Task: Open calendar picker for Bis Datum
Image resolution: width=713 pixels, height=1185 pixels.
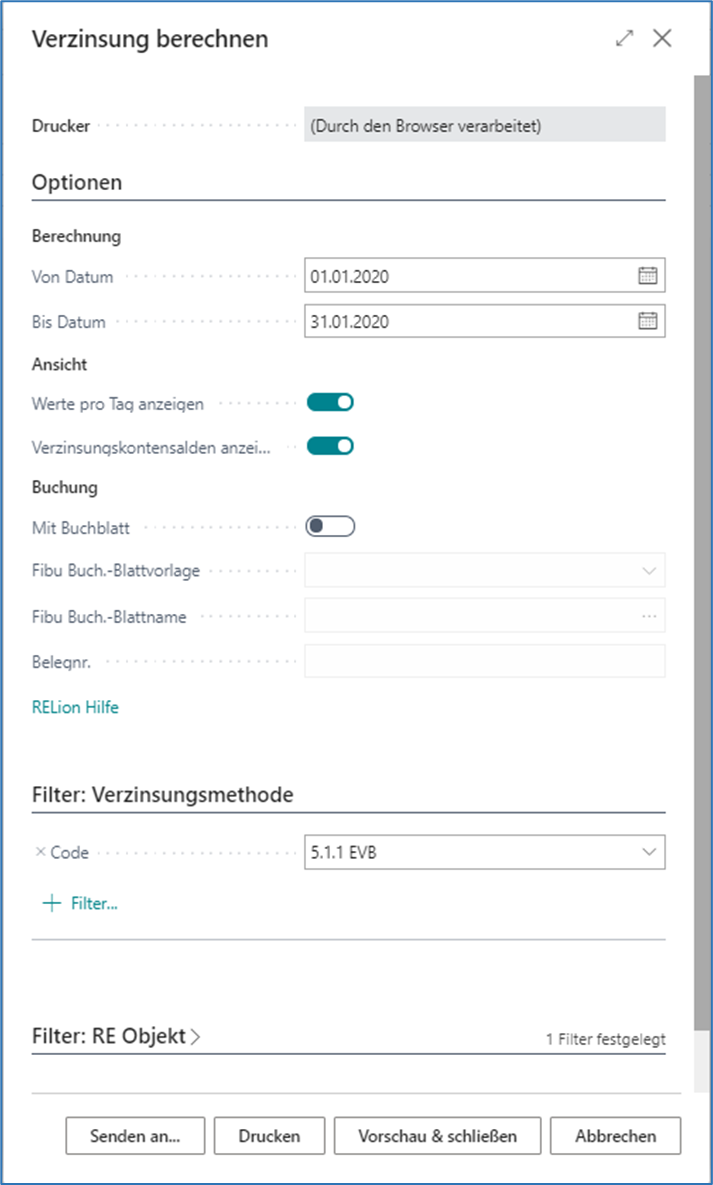Action: (647, 321)
